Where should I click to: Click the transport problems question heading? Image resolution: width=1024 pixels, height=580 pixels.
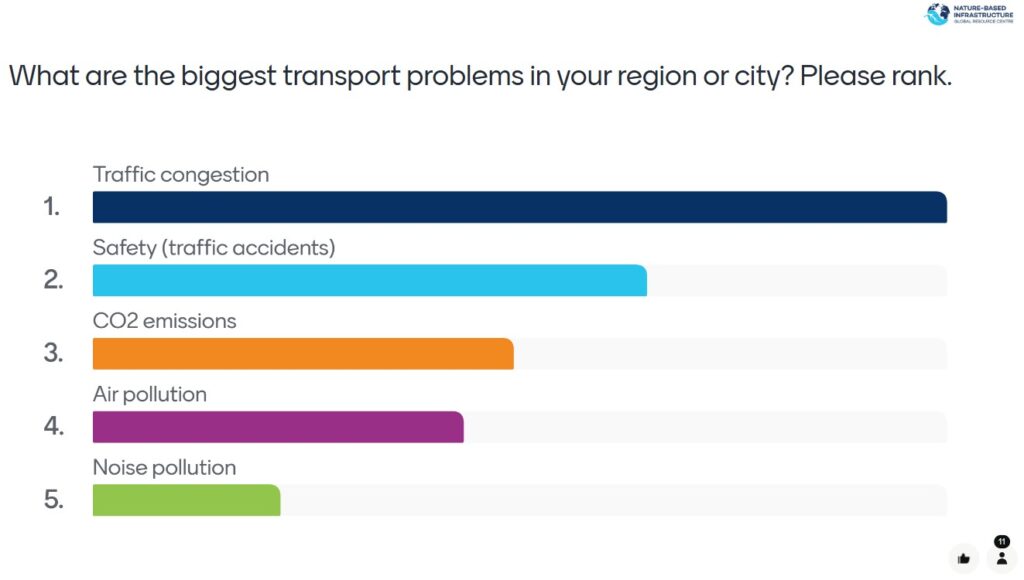480,77
